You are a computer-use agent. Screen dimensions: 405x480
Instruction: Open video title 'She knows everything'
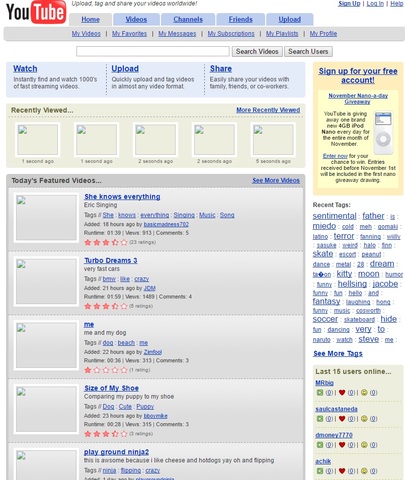pos(122,197)
